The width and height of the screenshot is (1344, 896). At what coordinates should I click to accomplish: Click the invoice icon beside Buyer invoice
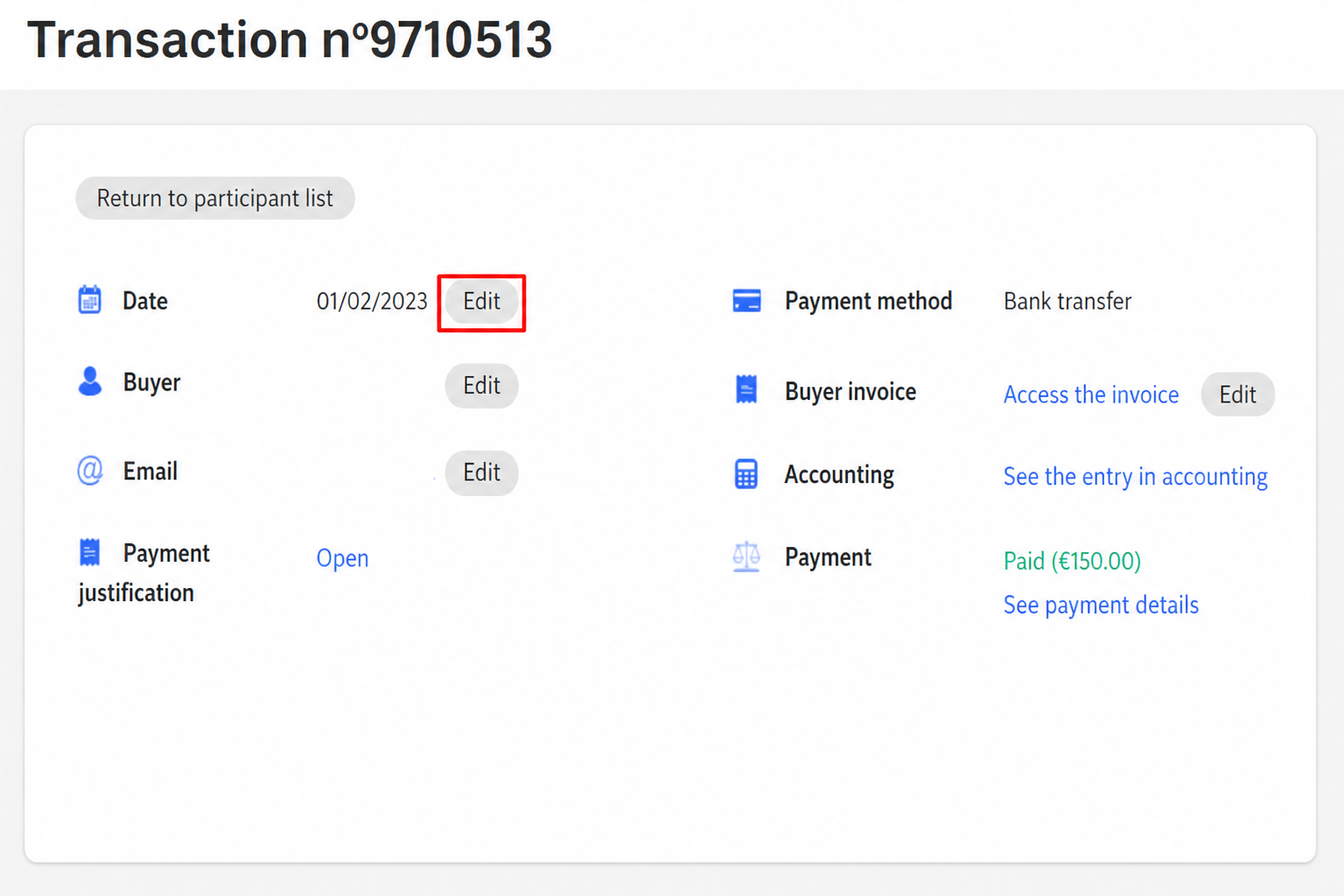(x=746, y=389)
